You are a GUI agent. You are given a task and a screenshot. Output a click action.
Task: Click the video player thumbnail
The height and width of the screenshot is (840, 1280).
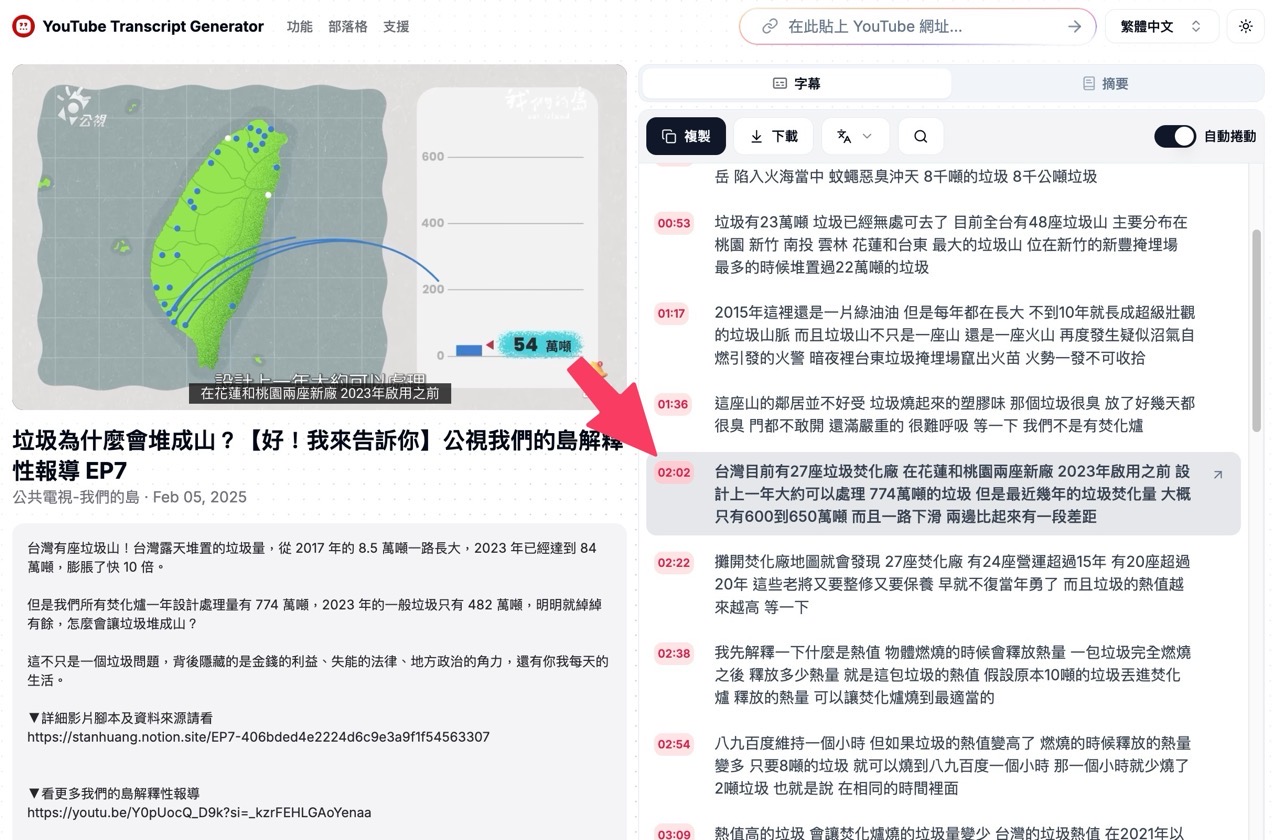coord(320,237)
